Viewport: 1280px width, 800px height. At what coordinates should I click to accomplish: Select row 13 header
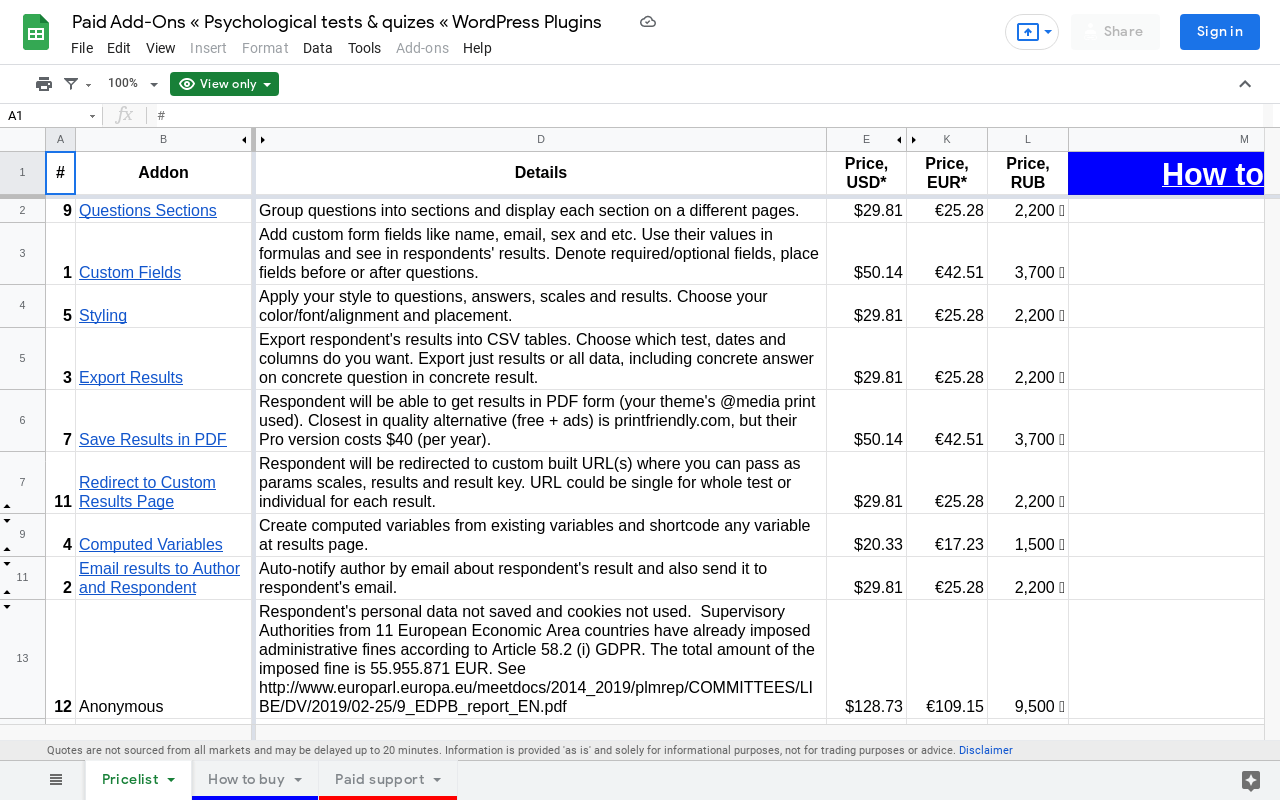pos(22,659)
